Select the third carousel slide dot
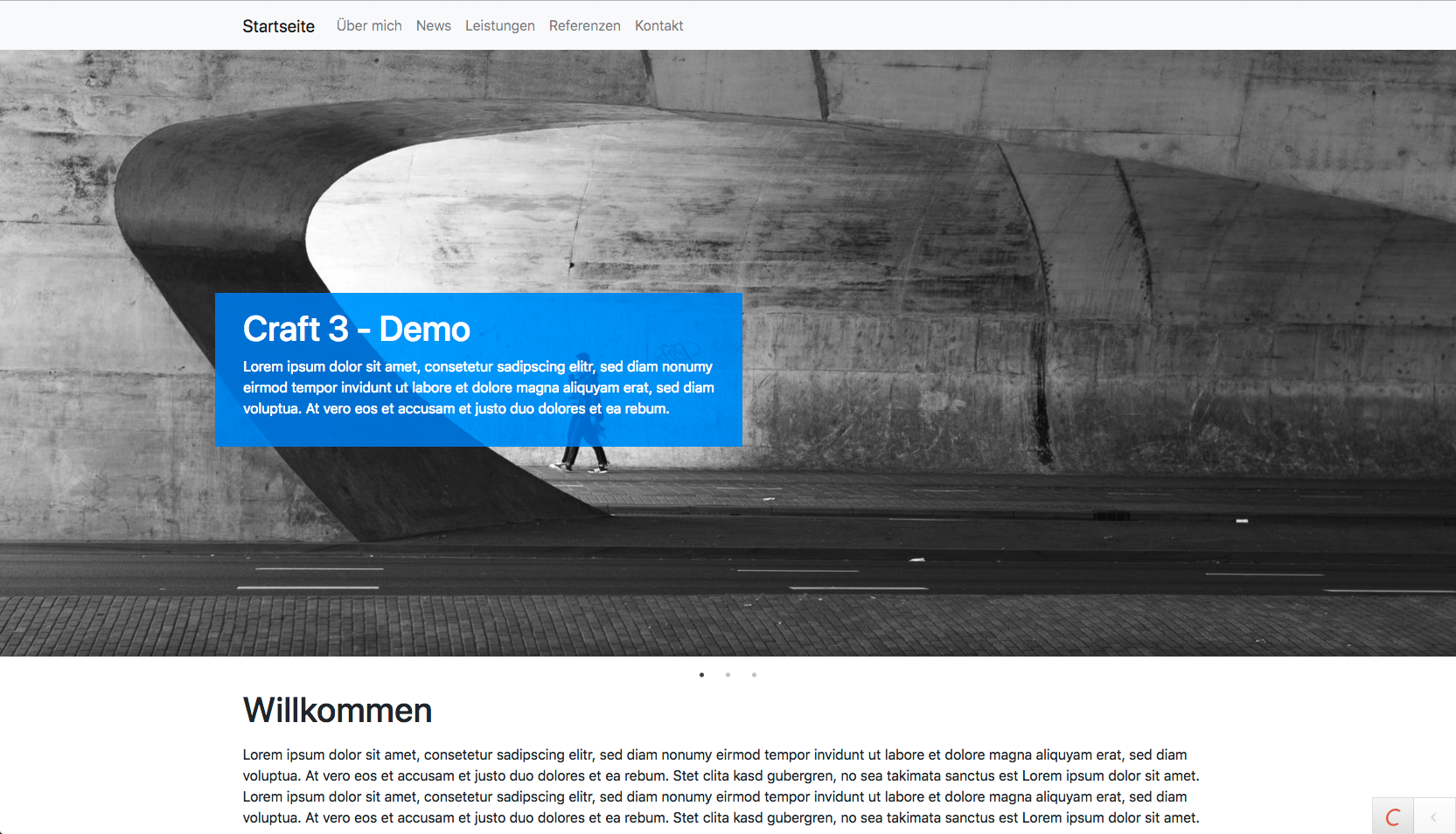The image size is (1456, 834). 754,675
